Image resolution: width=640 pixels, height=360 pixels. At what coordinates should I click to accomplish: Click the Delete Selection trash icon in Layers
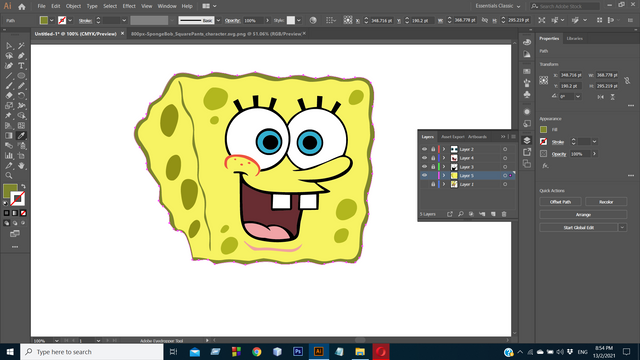[x=504, y=214]
